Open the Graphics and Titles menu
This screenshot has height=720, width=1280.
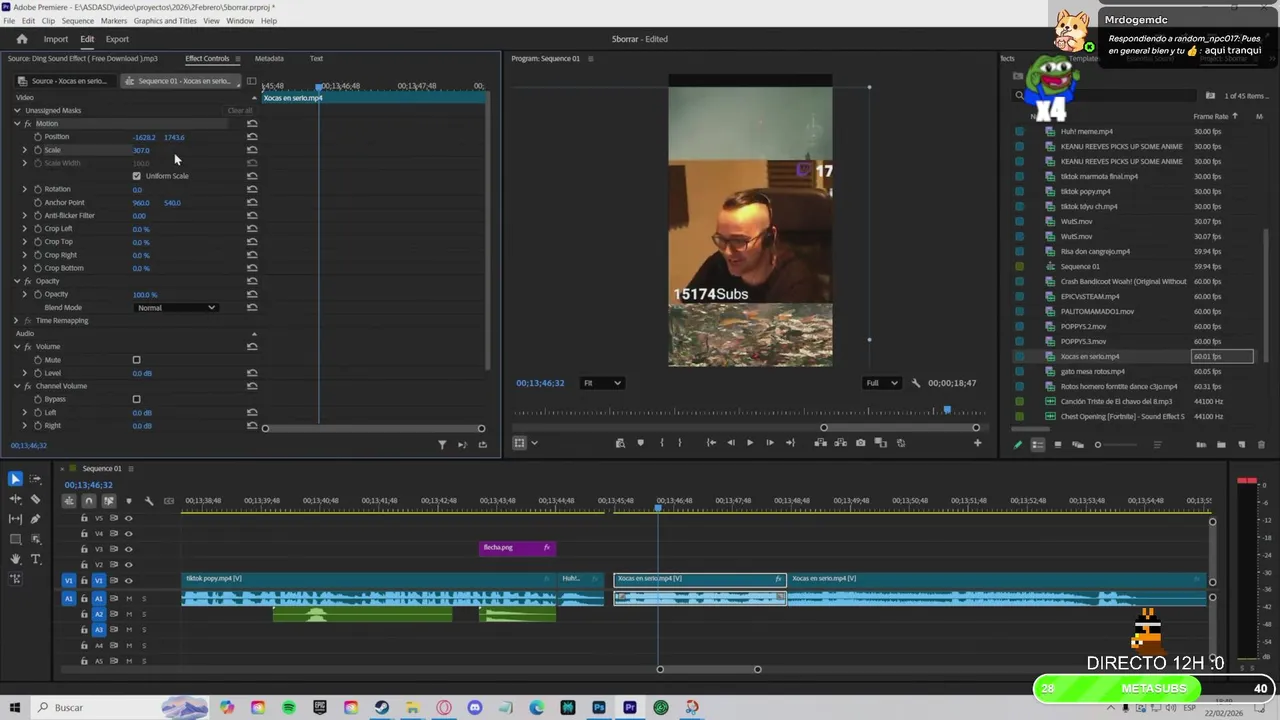pos(165,21)
